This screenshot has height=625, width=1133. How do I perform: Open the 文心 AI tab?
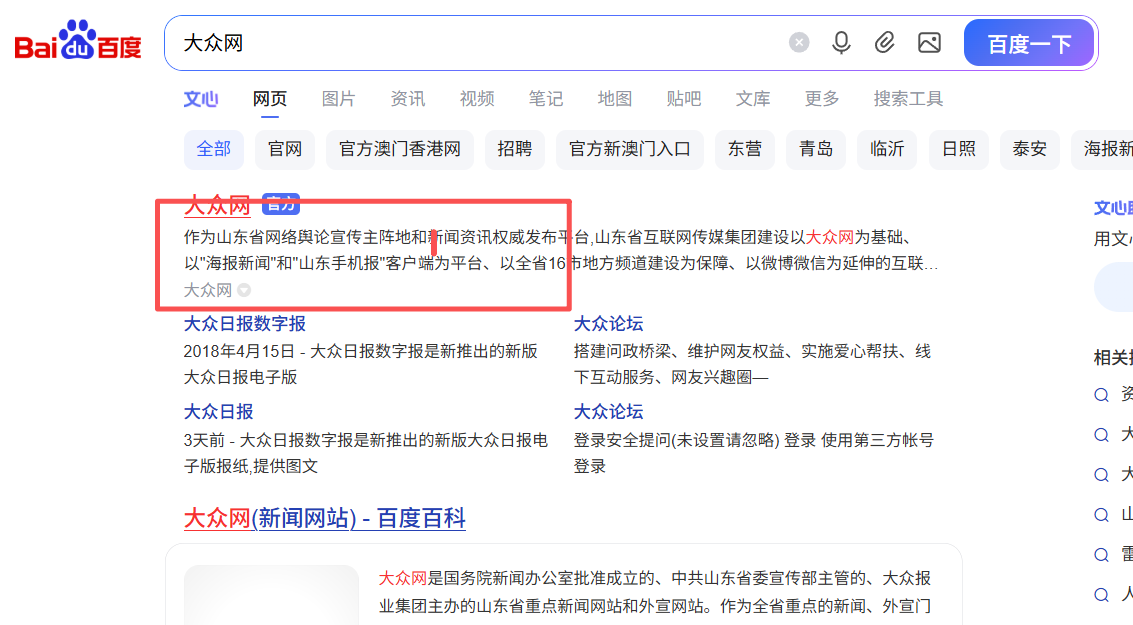point(200,99)
